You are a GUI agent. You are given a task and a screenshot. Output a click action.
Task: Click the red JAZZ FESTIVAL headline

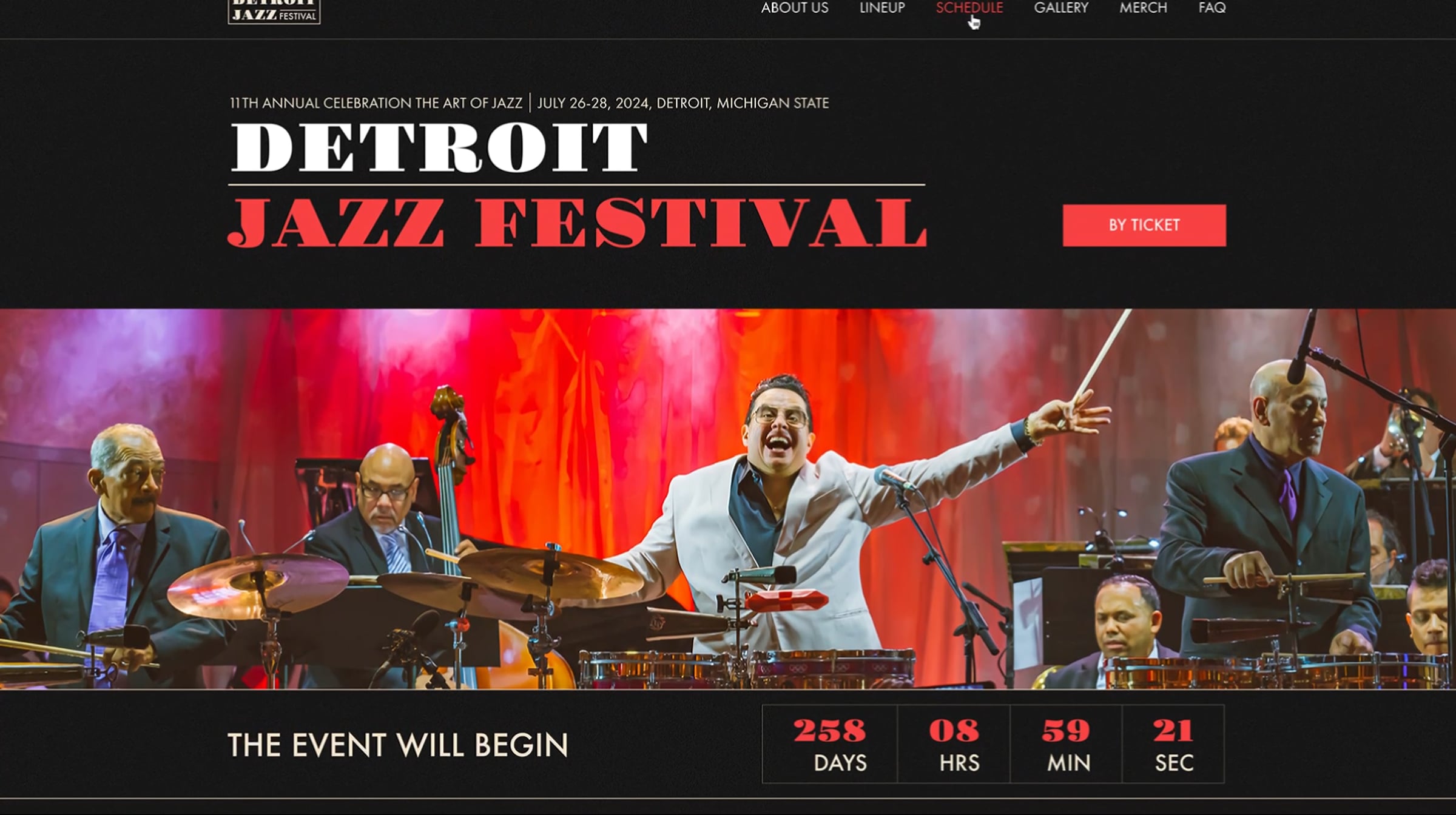coord(577,223)
